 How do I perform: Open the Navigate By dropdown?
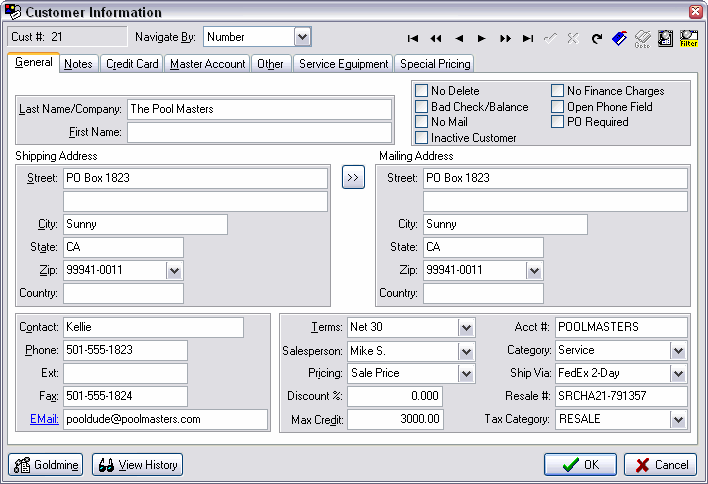click(x=302, y=37)
